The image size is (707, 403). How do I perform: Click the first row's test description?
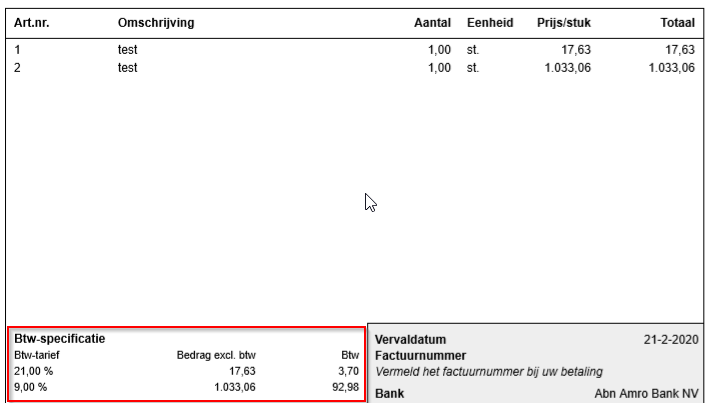coord(128,50)
